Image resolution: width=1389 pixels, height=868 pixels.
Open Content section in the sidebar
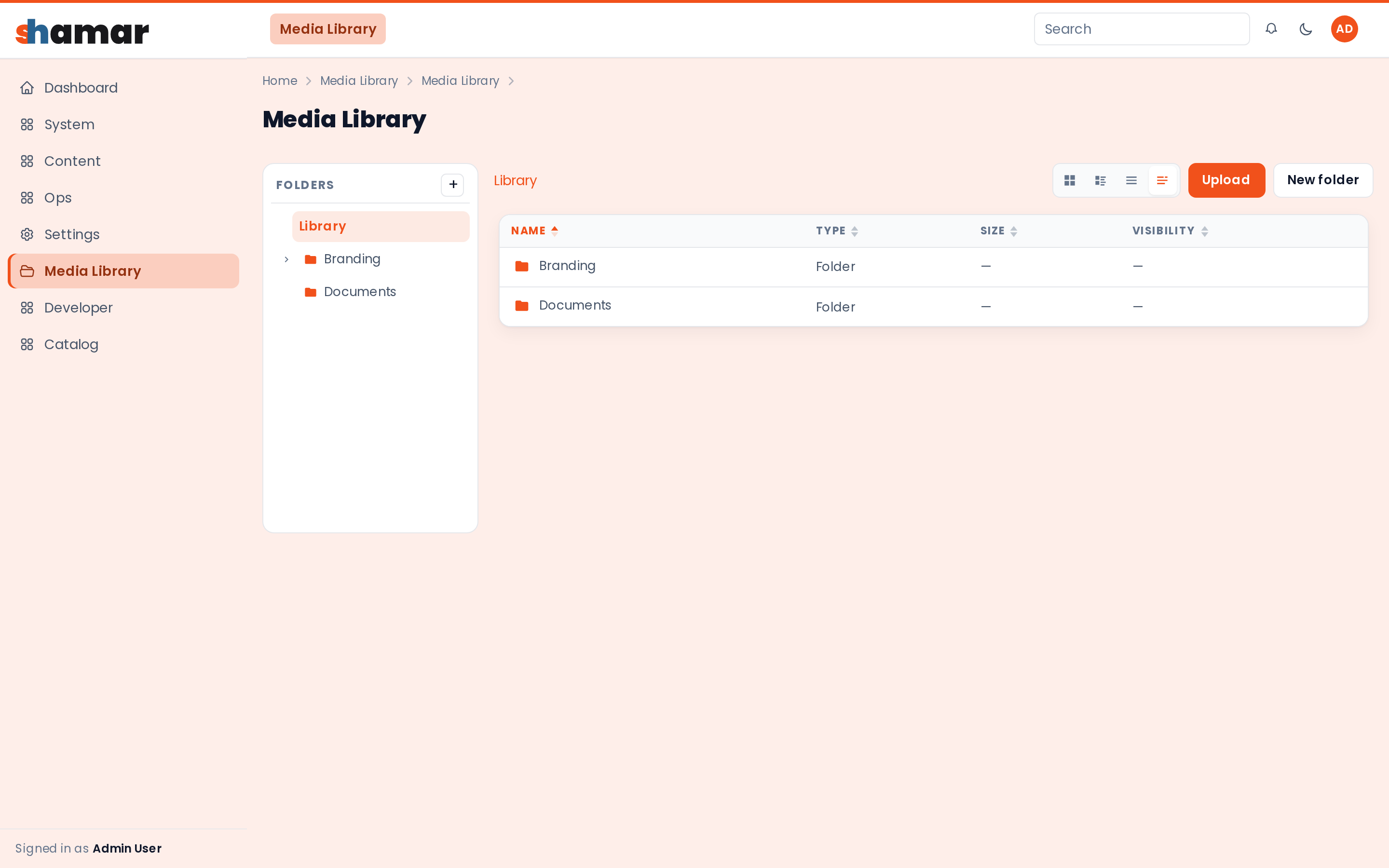[123, 162]
